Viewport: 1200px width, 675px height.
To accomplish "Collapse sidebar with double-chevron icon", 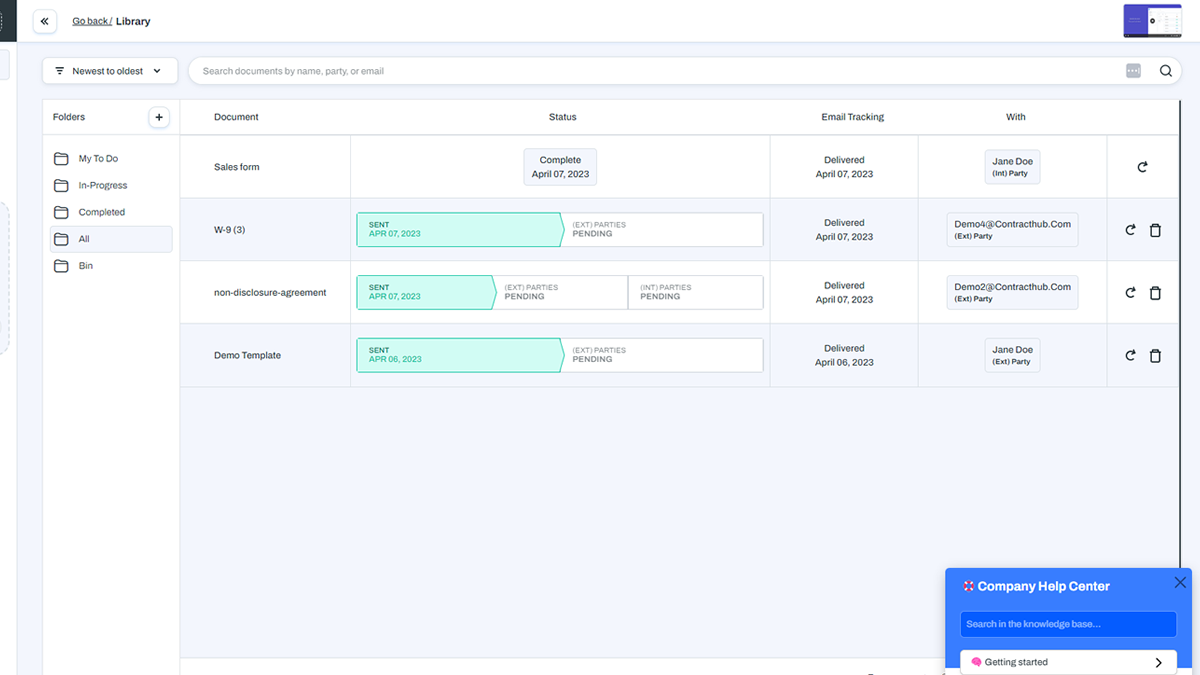I will pos(44,21).
